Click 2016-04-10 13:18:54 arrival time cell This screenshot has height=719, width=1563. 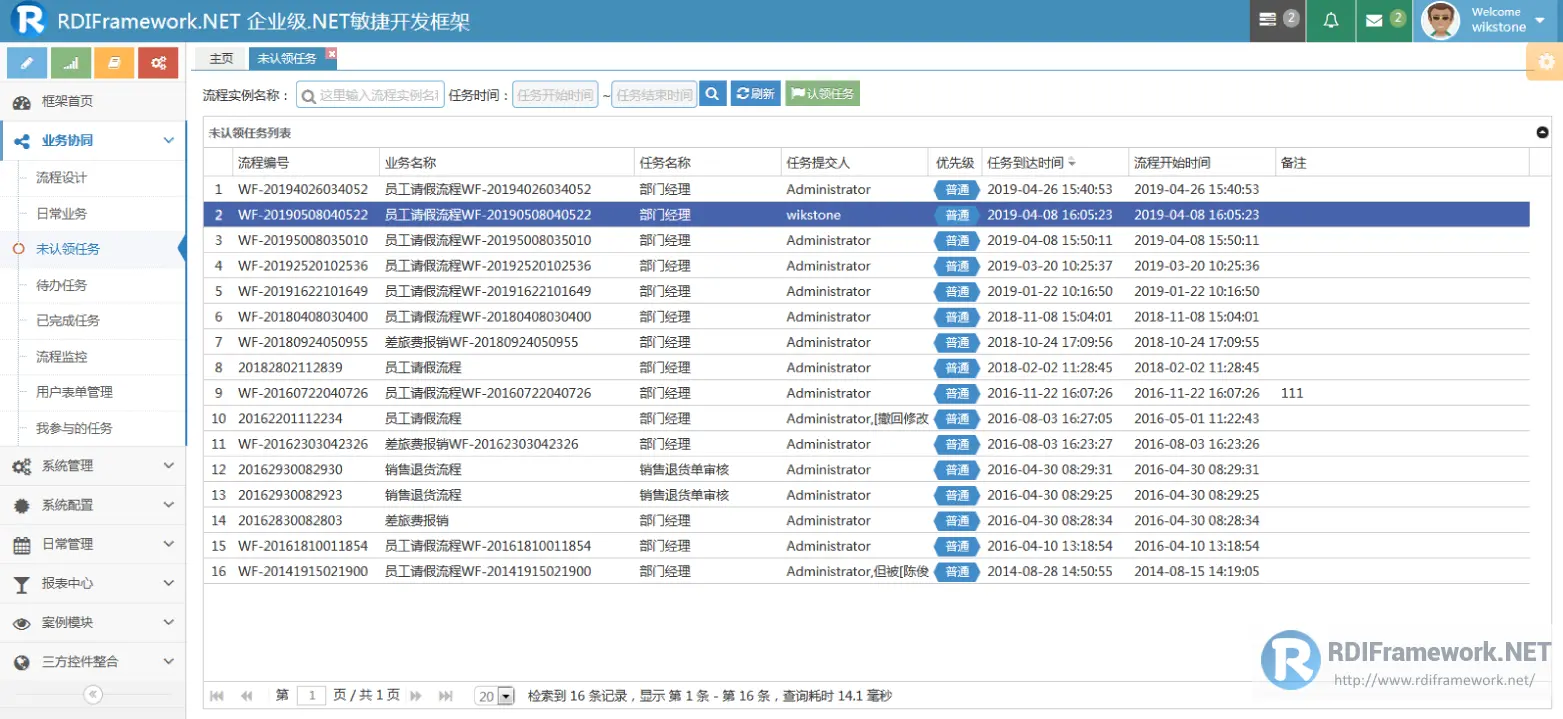coord(1049,546)
